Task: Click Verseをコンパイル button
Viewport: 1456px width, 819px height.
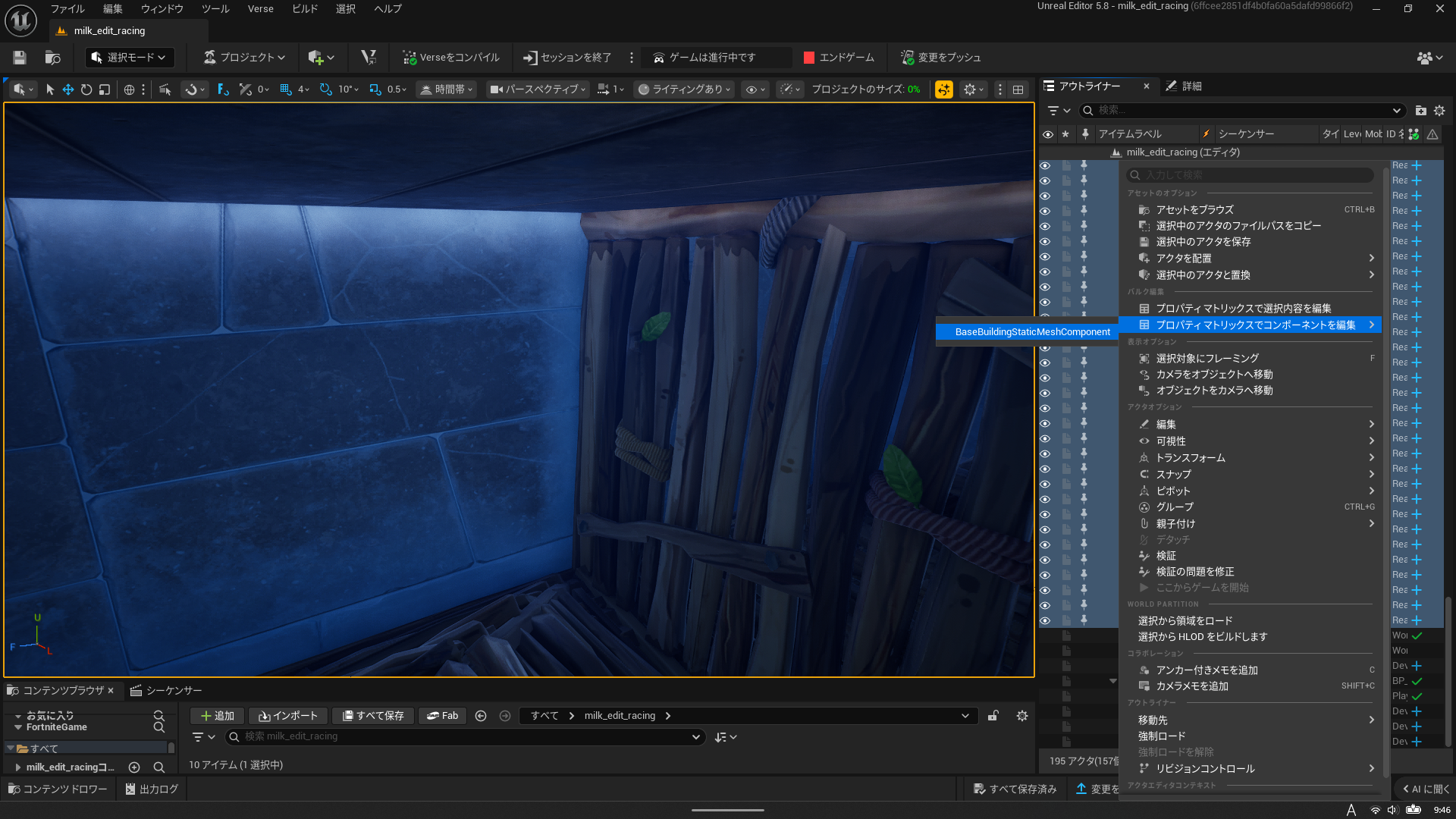Action: [451, 58]
